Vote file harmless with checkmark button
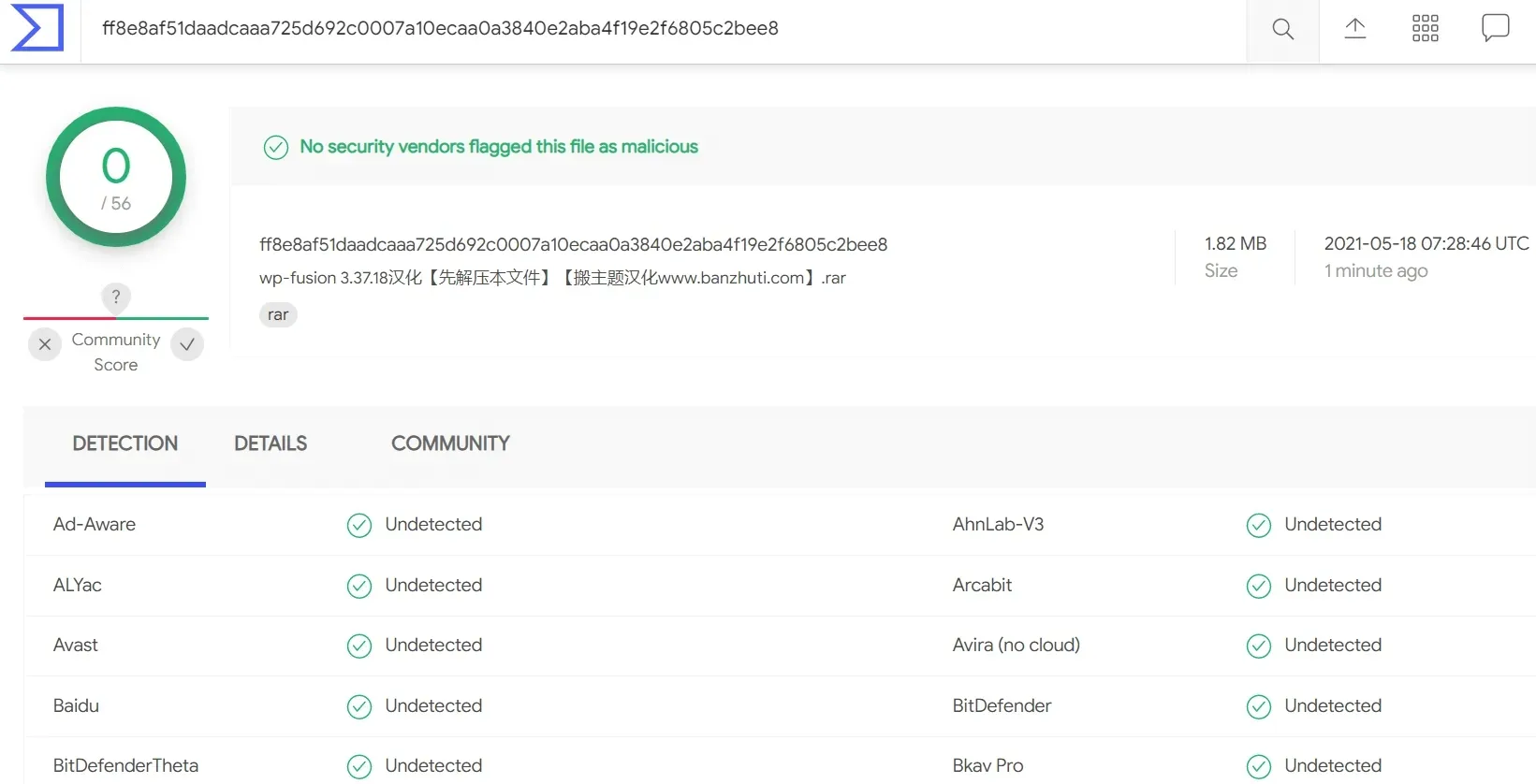 (x=187, y=344)
